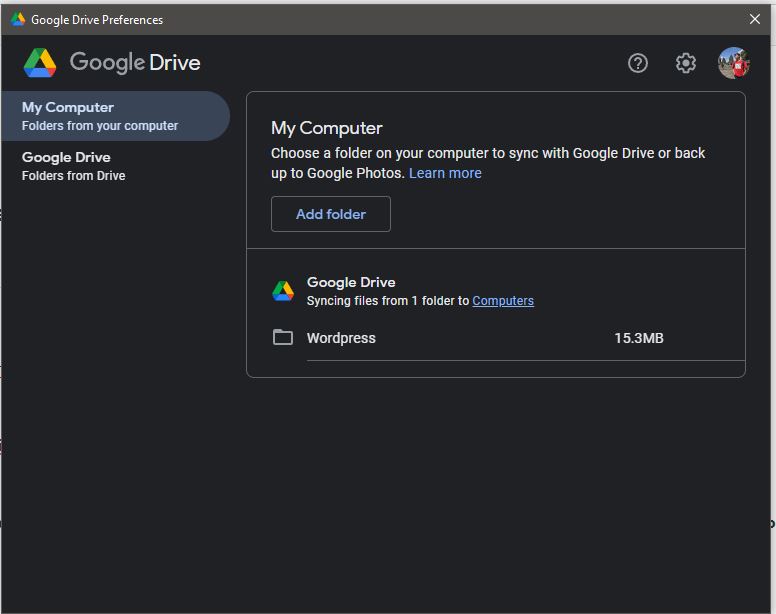Click the Google Drive logo in header

tap(40, 63)
